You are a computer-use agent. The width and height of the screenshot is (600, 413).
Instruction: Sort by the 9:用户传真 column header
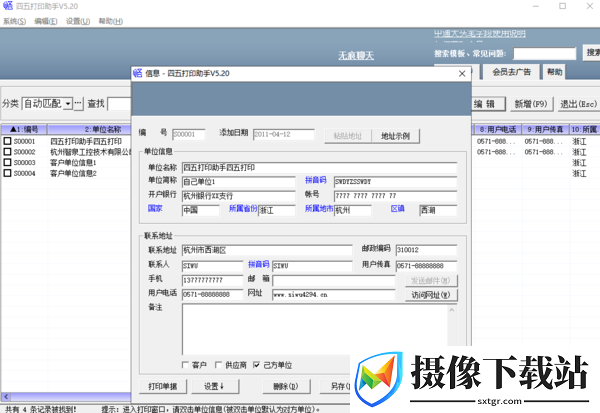[x=545, y=129]
